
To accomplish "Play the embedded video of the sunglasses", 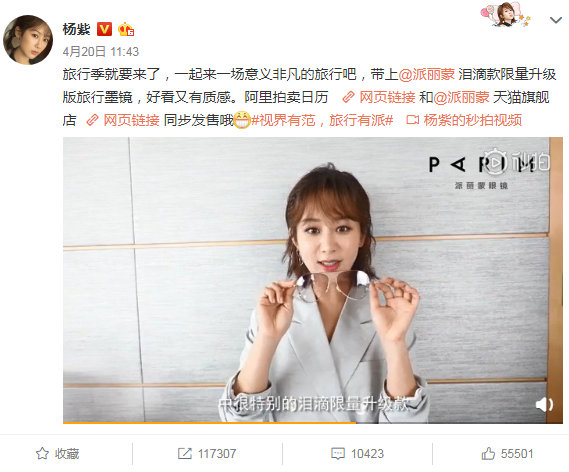I will (x=313, y=280).
